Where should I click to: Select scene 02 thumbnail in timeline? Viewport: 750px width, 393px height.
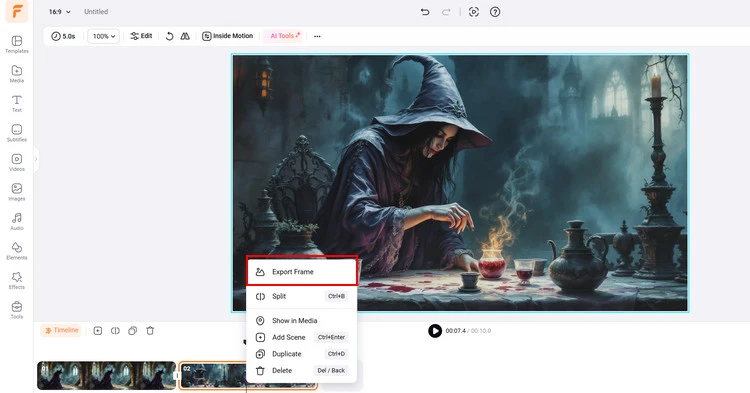(213, 375)
